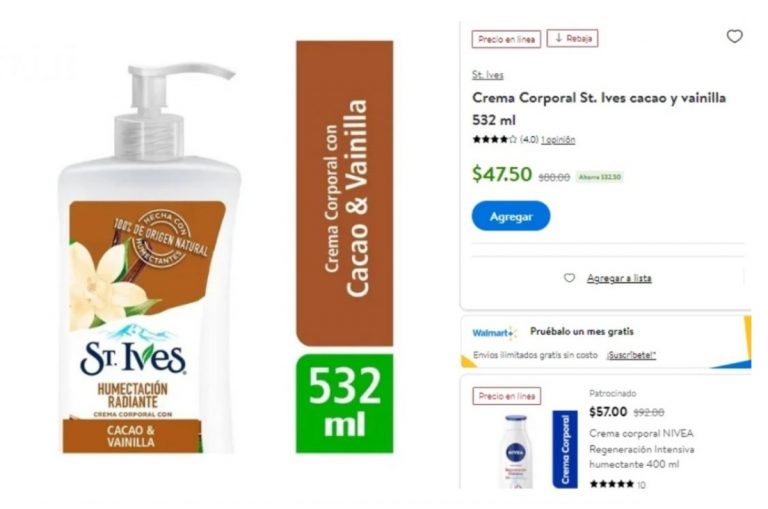Open the St. Ives brand link

pyautogui.click(x=487, y=75)
